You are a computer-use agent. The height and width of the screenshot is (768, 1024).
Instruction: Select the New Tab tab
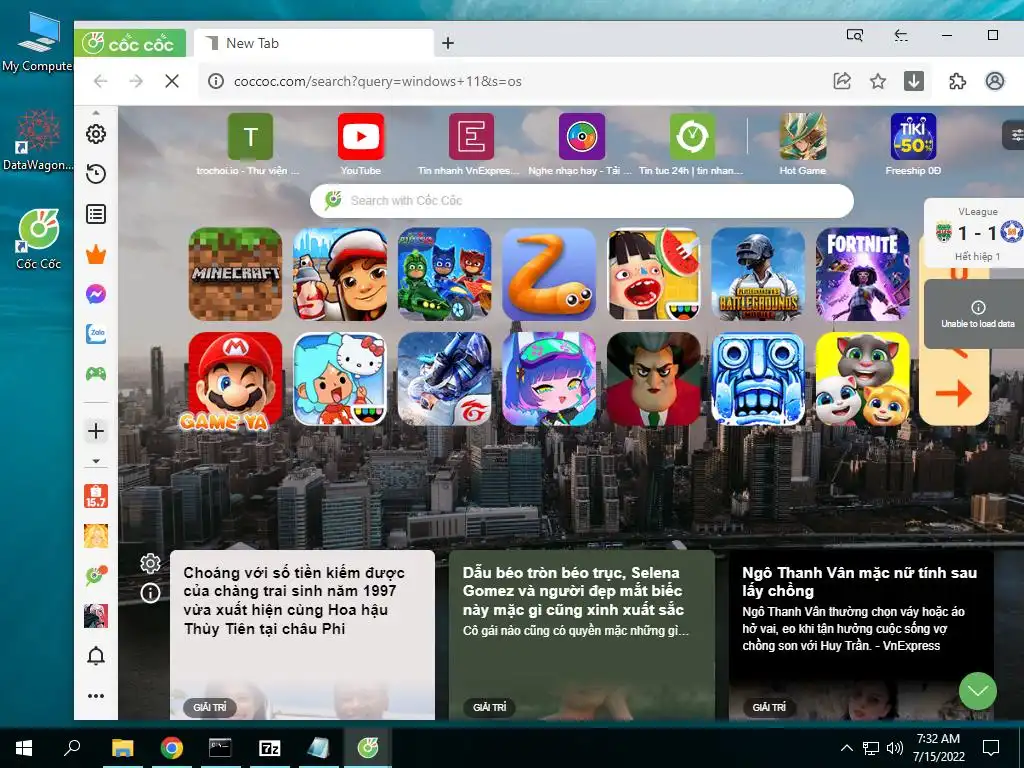(313, 43)
